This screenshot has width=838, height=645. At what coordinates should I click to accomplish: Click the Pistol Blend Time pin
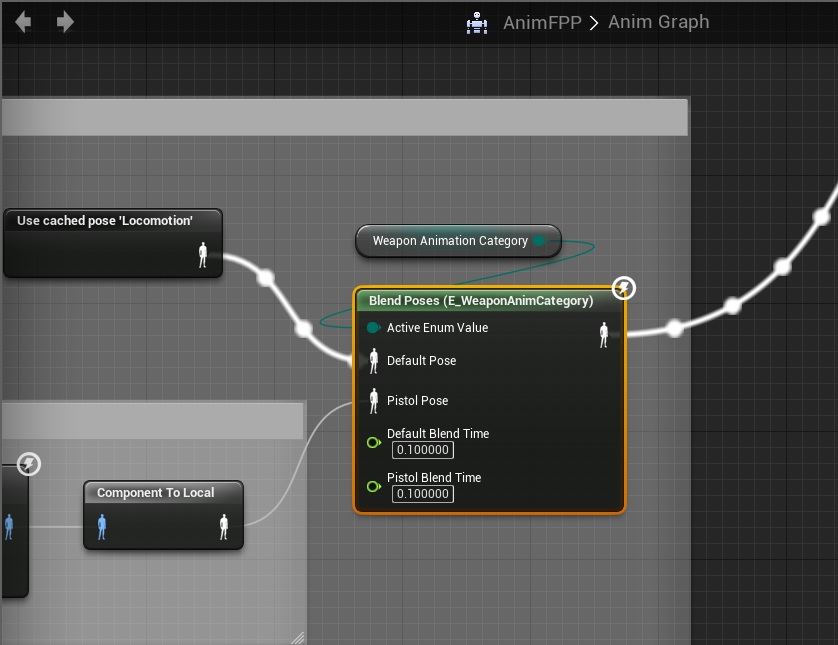[x=373, y=486]
